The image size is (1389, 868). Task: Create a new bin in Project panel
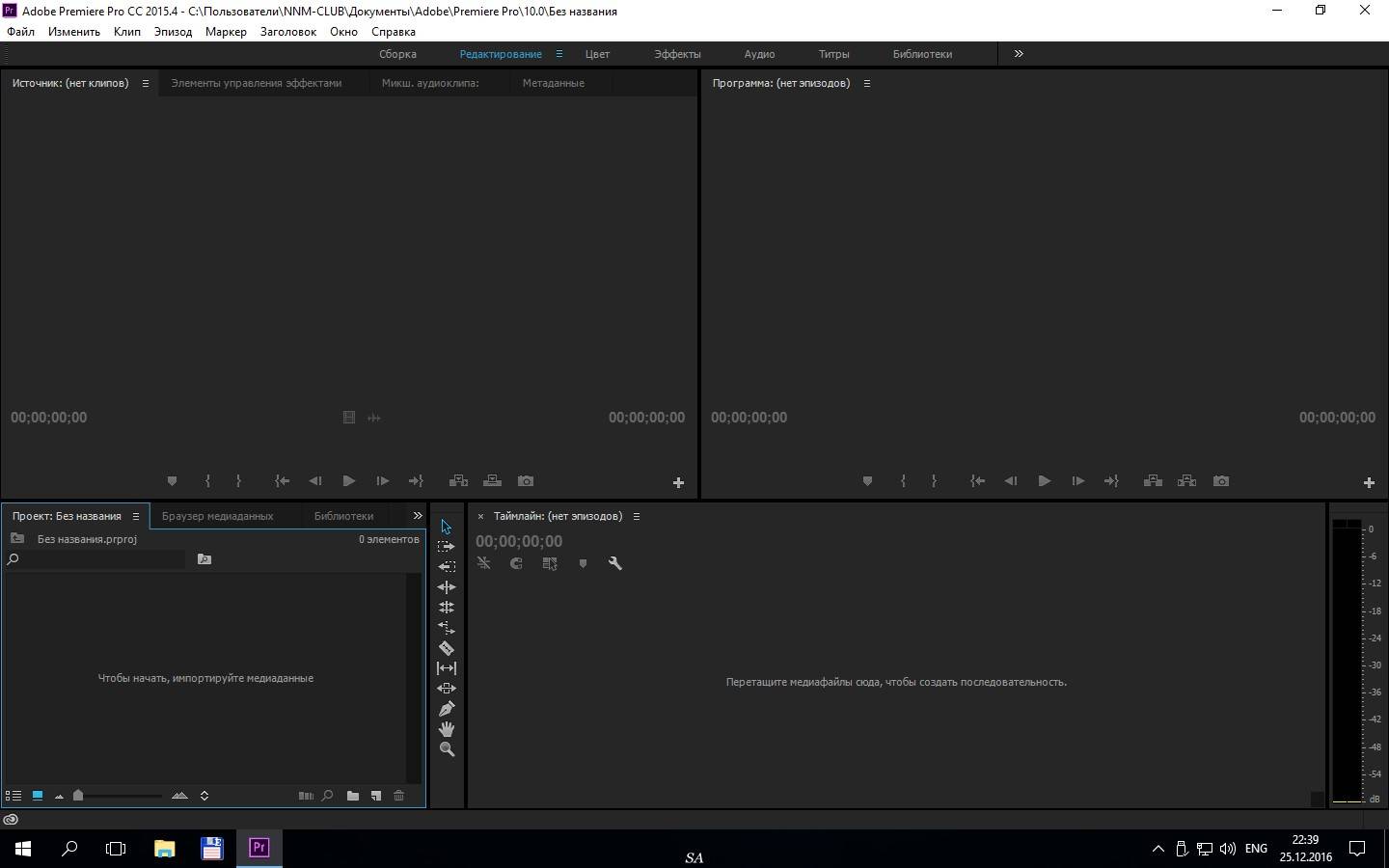coord(353,796)
